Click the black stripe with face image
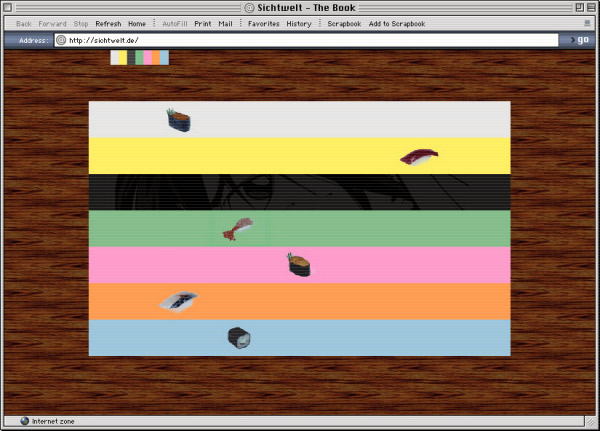Screen dimensions: 600x431 click(300, 192)
